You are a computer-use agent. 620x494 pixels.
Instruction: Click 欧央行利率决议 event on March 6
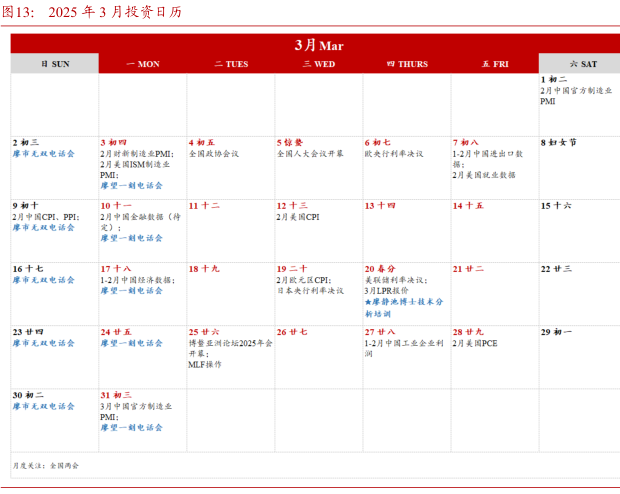tap(394, 155)
